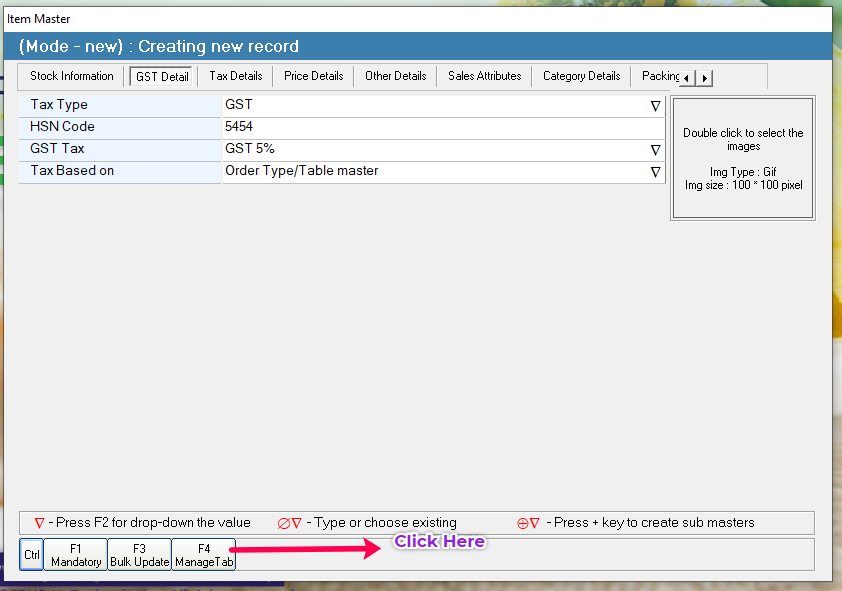842x591 pixels.
Task: Click the F3 Bulk Update button
Action: pyautogui.click(x=140, y=554)
